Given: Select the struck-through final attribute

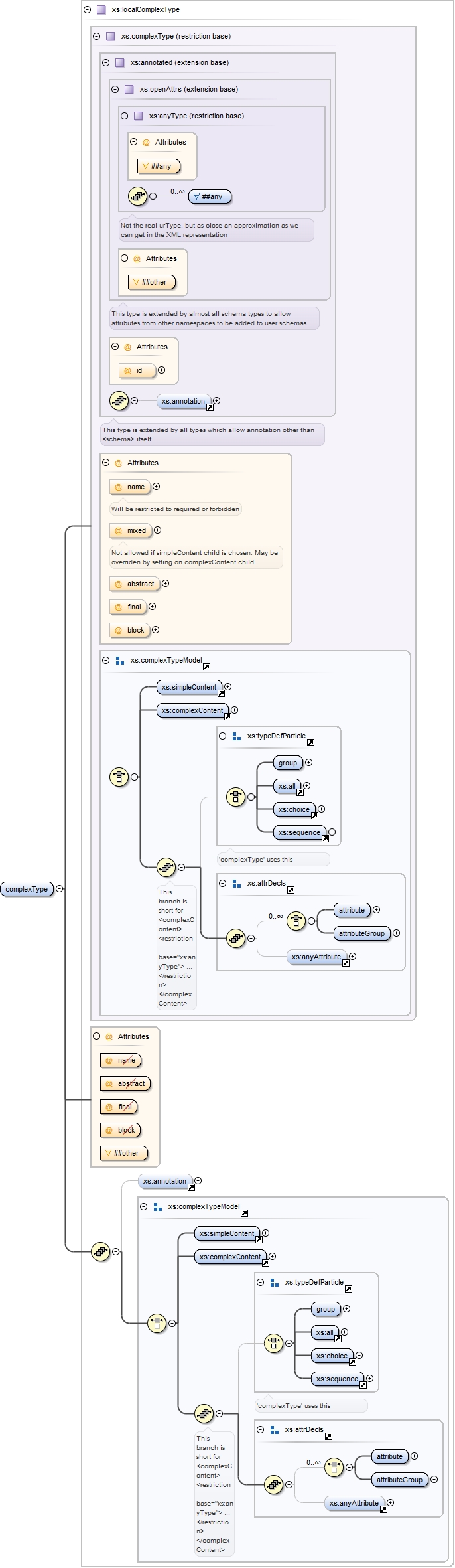Looking at the screenshot, I should coord(119,1107).
